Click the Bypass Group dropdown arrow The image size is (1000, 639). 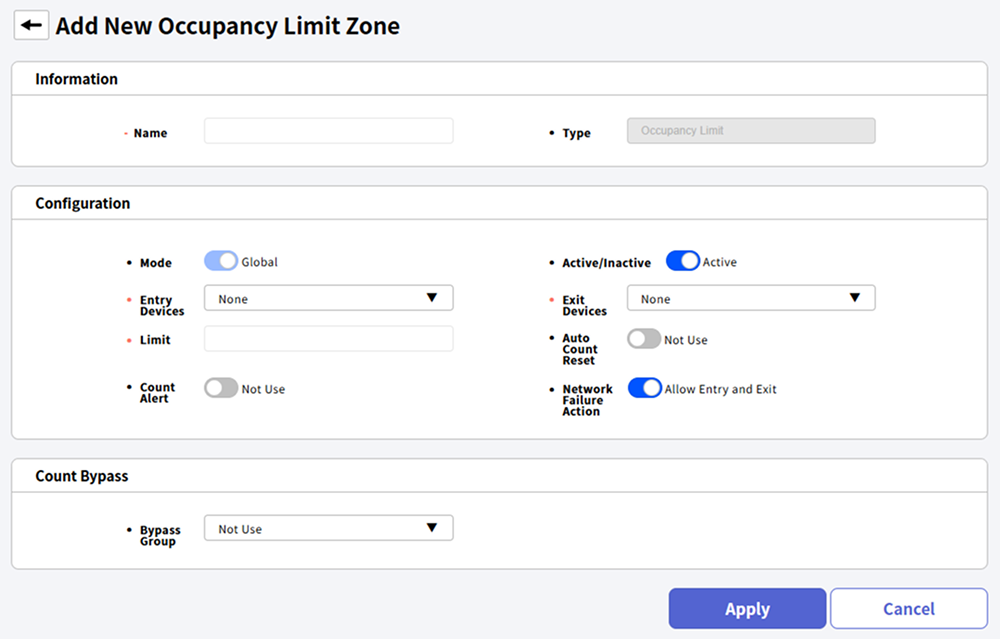point(432,528)
